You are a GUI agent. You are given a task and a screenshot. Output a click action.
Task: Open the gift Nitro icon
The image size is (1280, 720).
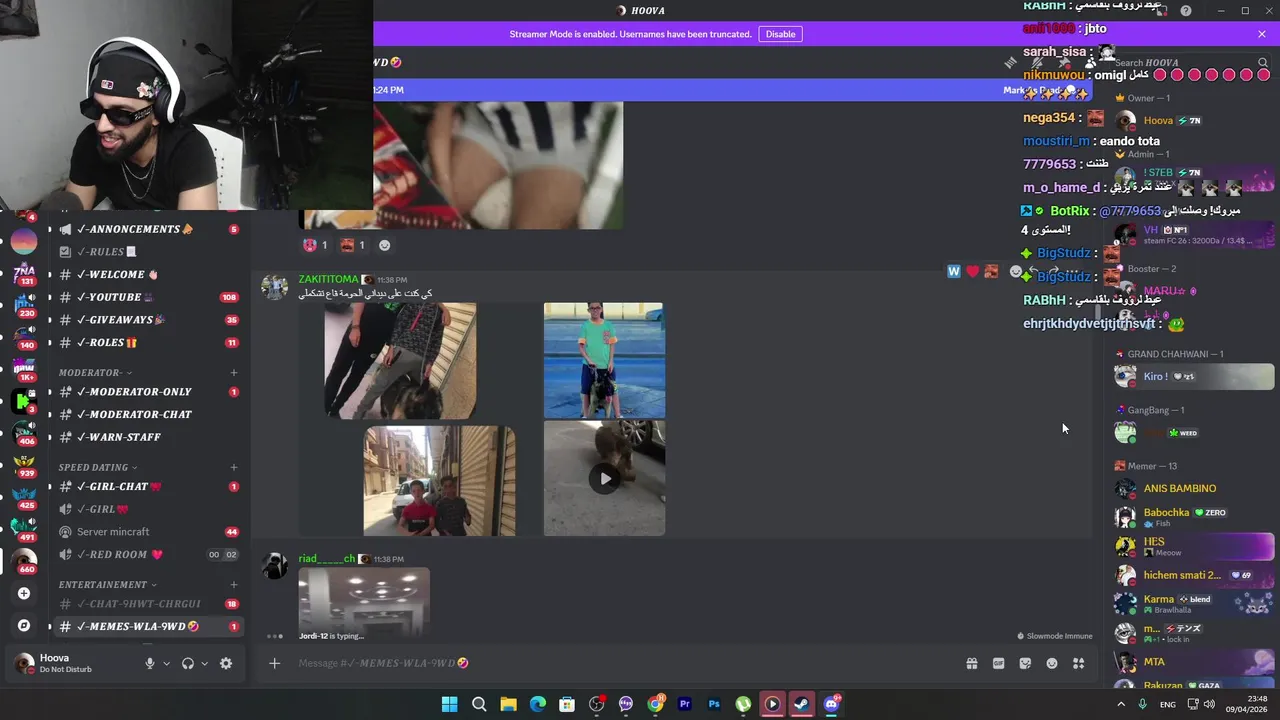pos(971,663)
